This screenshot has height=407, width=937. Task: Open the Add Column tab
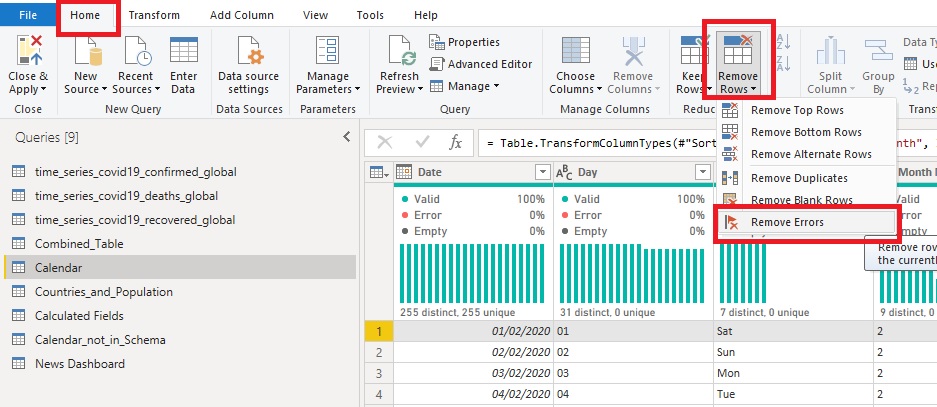pyautogui.click(x=241, y=15)
